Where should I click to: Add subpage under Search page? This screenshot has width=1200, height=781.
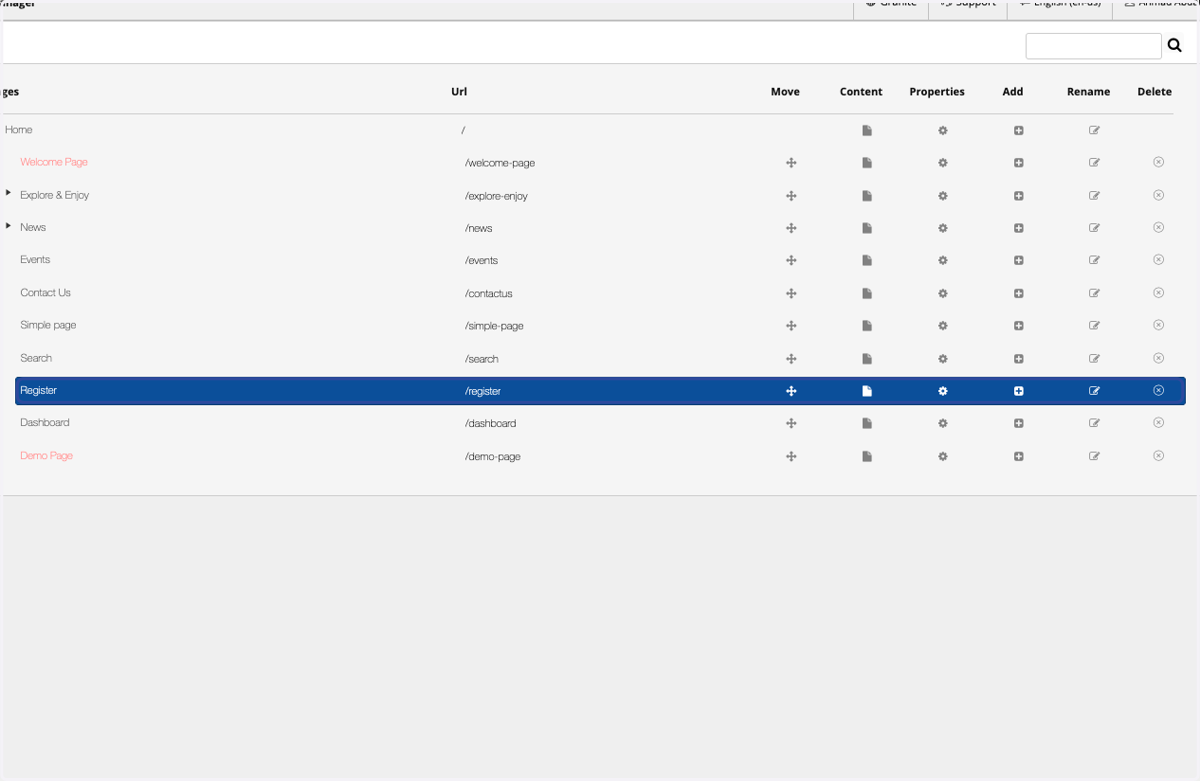tap(1018, 358)
